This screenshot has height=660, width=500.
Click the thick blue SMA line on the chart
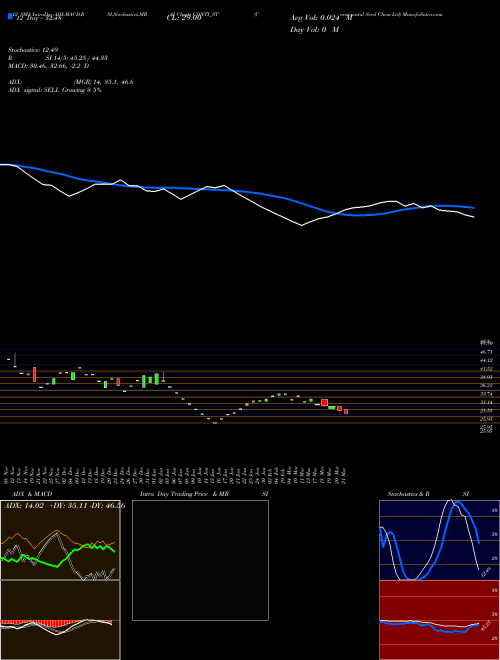(x=237, y=192)
